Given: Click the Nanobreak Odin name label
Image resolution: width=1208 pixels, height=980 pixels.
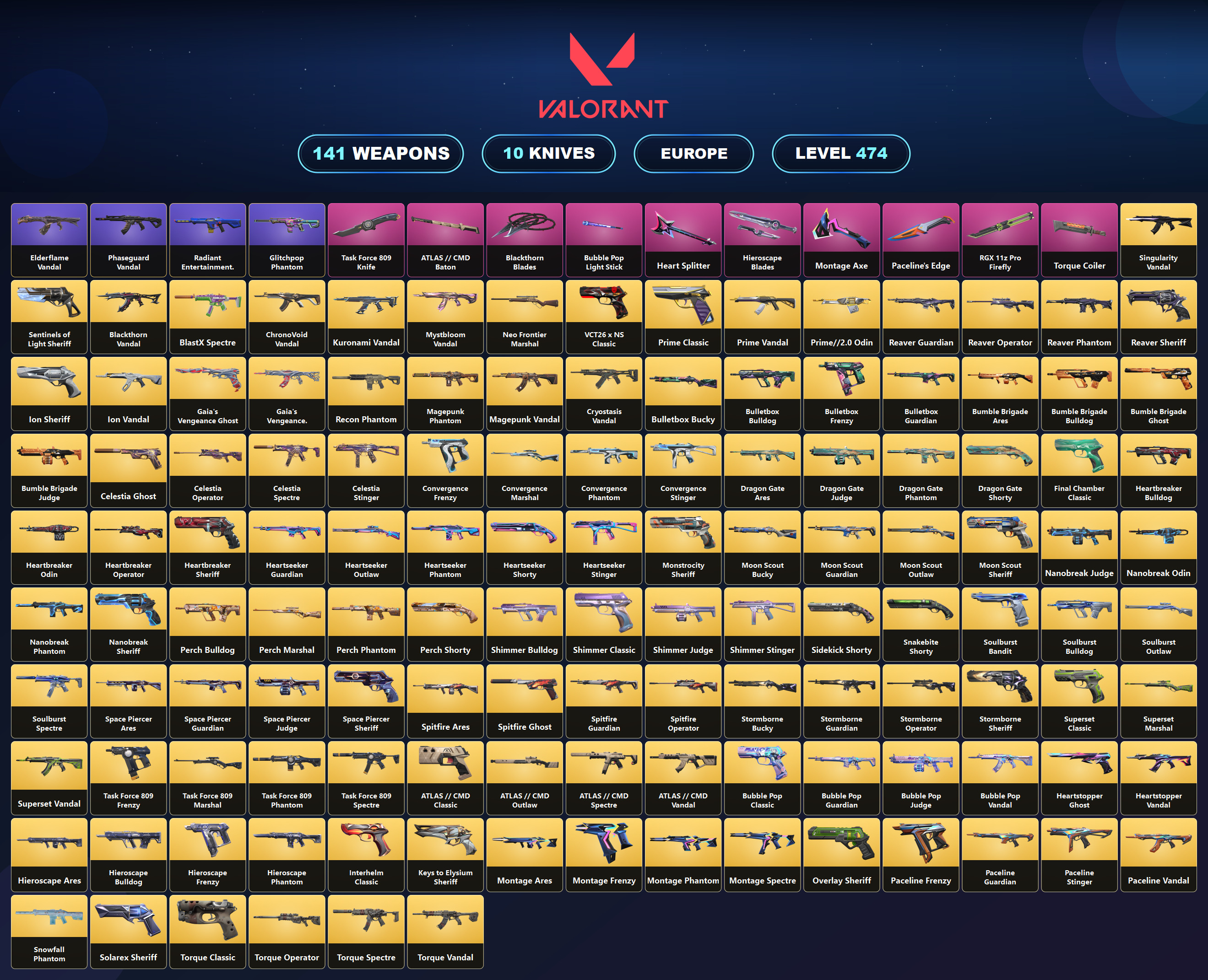Looking at the screenshot, I should 1158,573.
